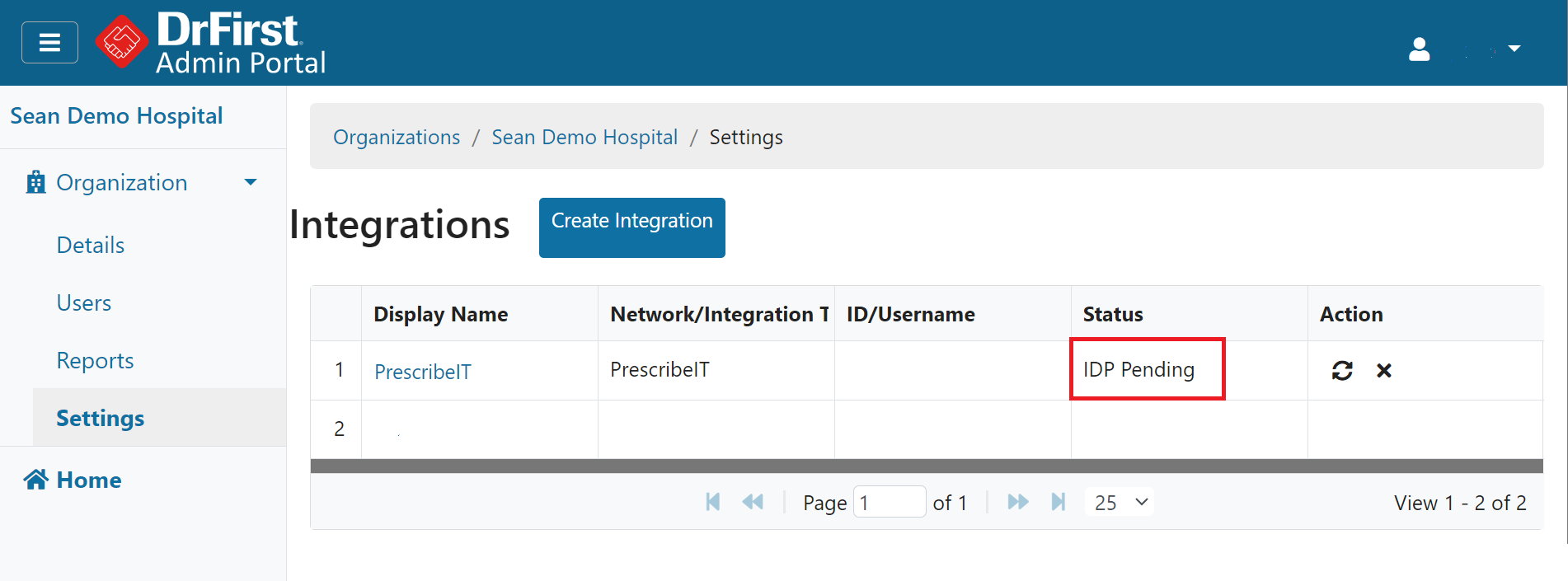Jump to last page of results
The height and width of the screenshot is (581, 1568).
point(1059,502)
